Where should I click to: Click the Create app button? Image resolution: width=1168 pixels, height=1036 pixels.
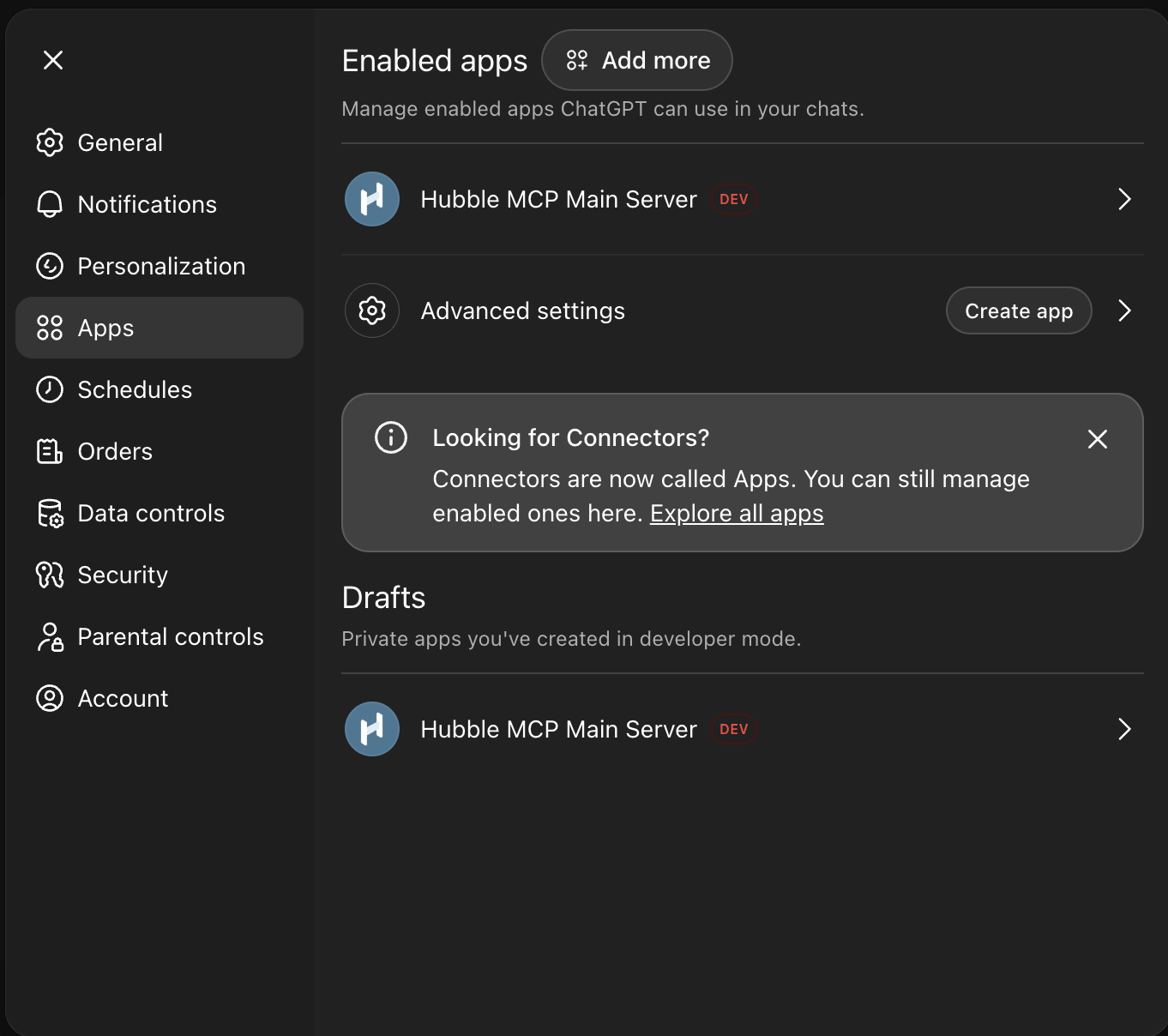pos(1019,310)
